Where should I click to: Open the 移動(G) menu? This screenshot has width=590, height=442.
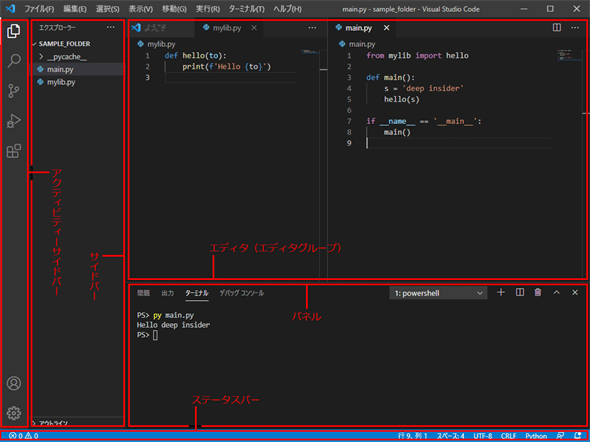[174, 9]
